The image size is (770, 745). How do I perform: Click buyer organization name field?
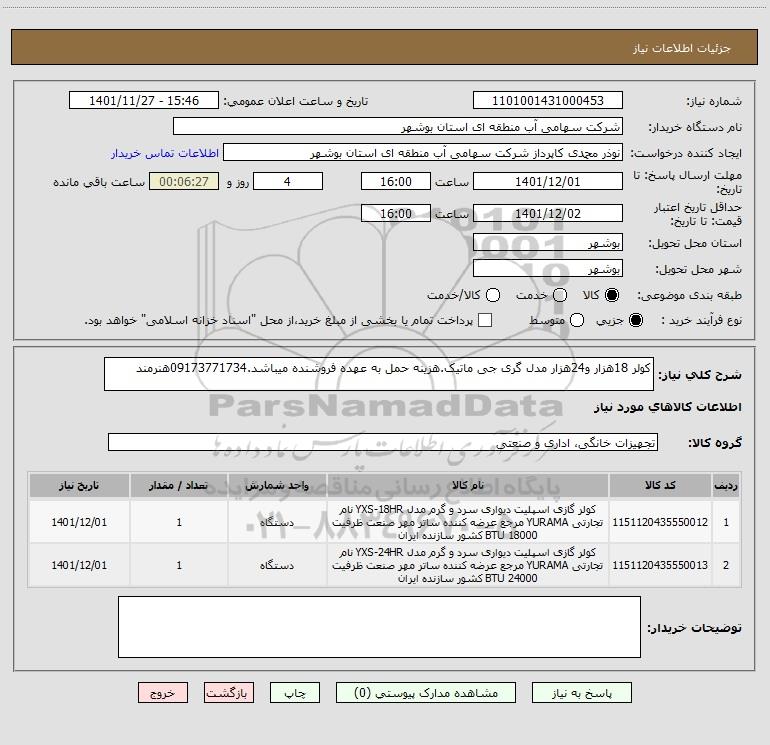click(398, 127)
